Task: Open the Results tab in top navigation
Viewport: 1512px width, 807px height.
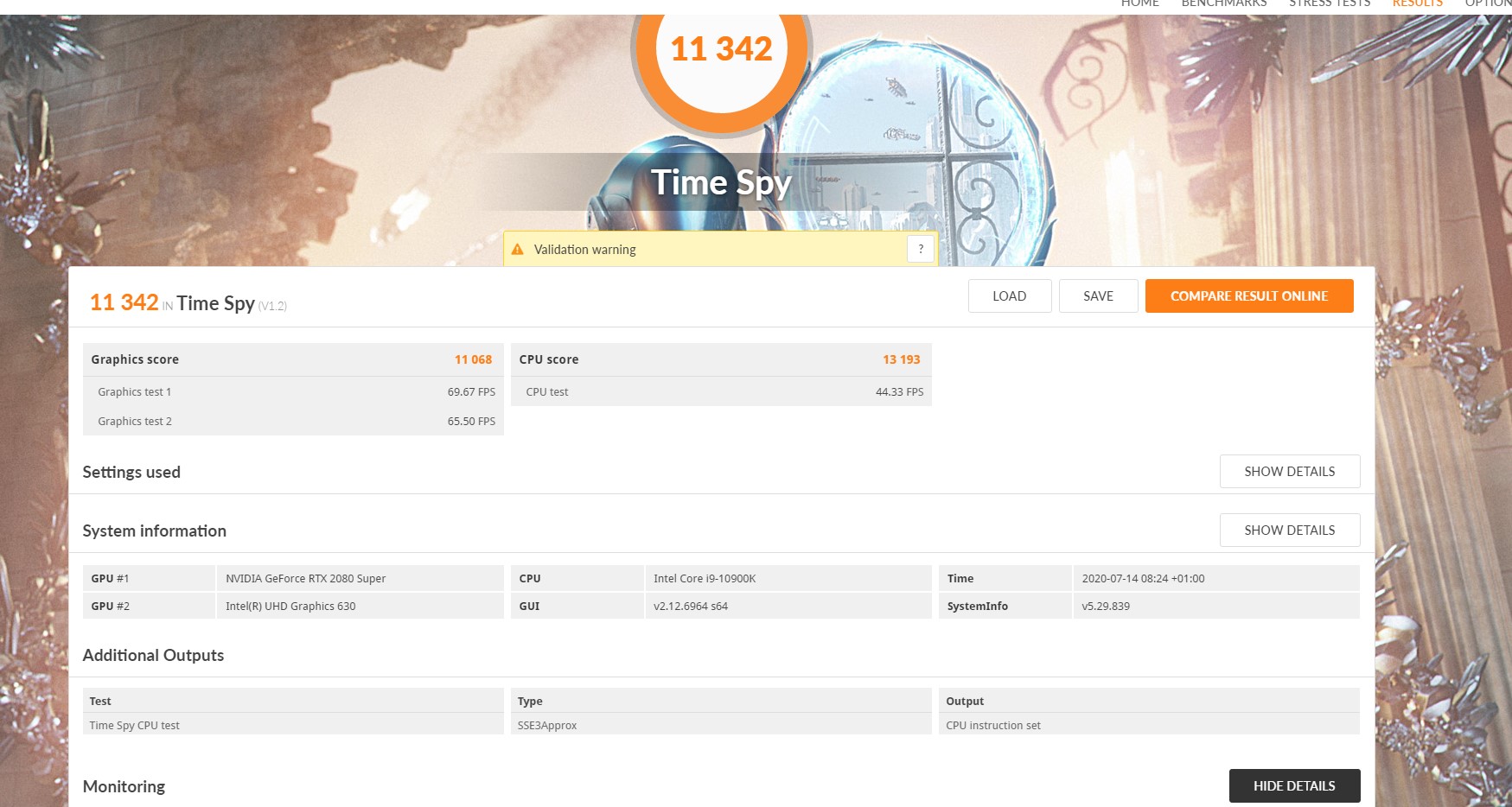Action: coord(1417,3)
